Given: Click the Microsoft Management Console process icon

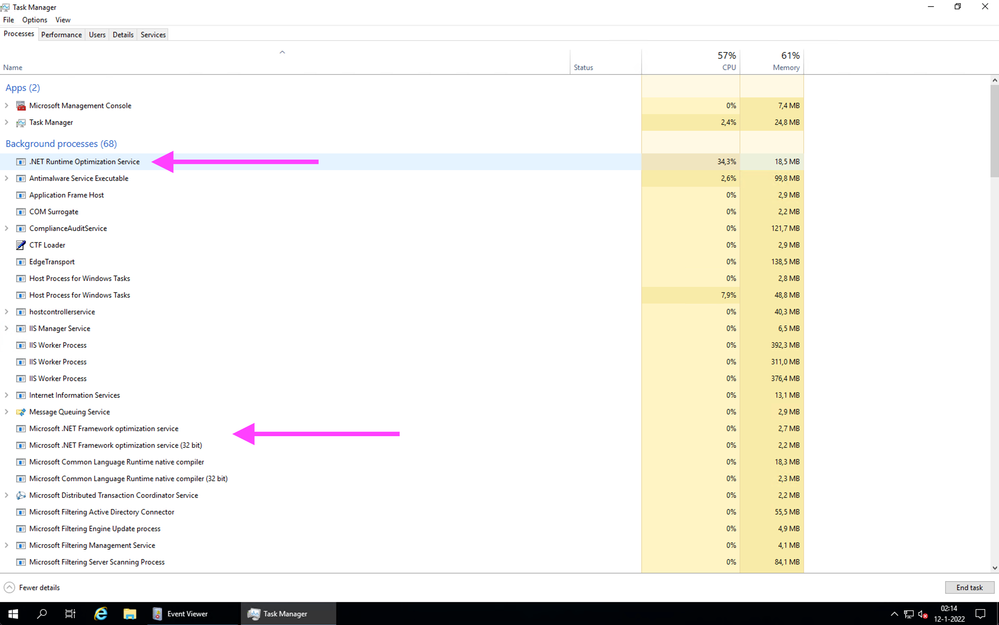Looking at the screenshot, I should coord(21,106).
